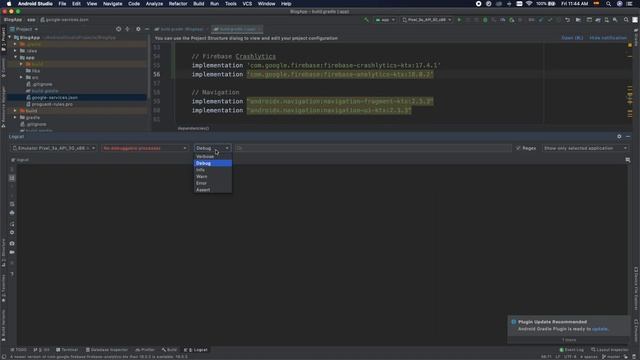The height and width of the screenshot is (360, 640).
Task: Open the Pixel 3a device selector dropdown
Action: [427, 20]
